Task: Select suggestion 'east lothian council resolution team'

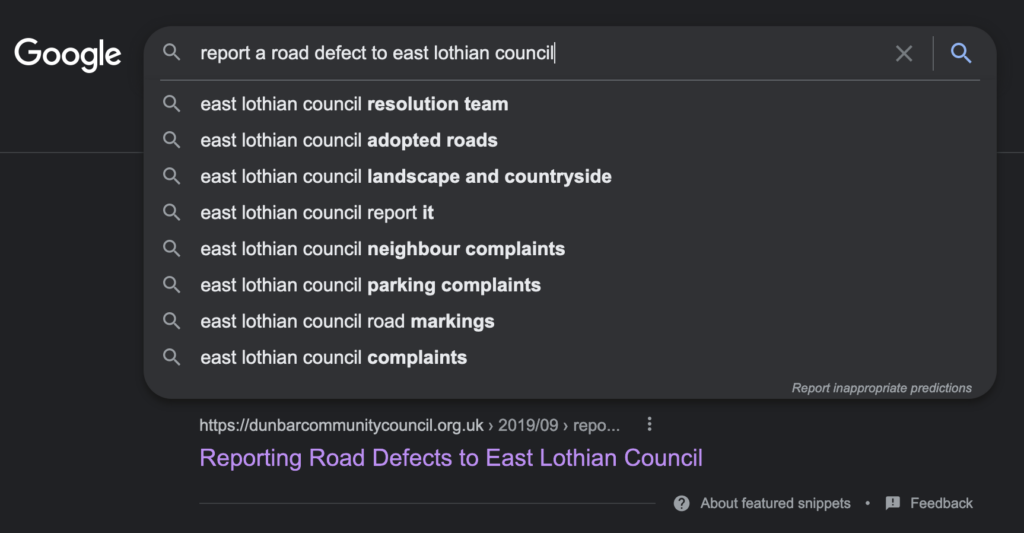Action: (x=354, y=104)
